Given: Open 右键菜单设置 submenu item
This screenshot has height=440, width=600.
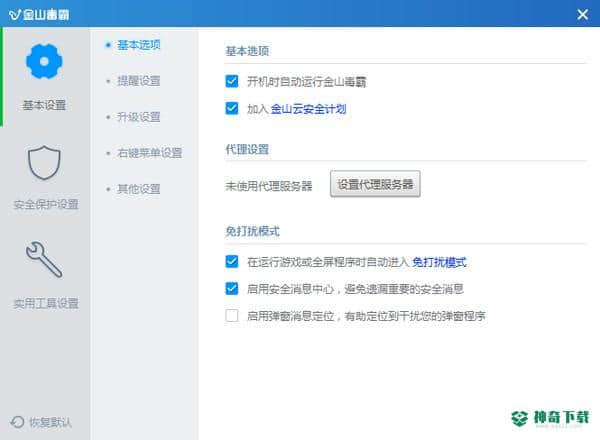Looking at the screenshot, I should [150, 153].
